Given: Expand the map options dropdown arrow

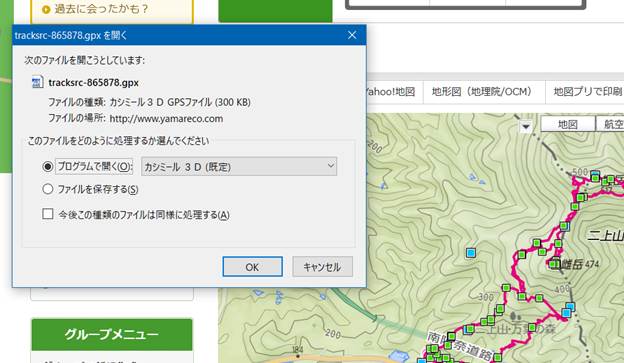Looking at the screenshot, I should [x=526, y=127].
